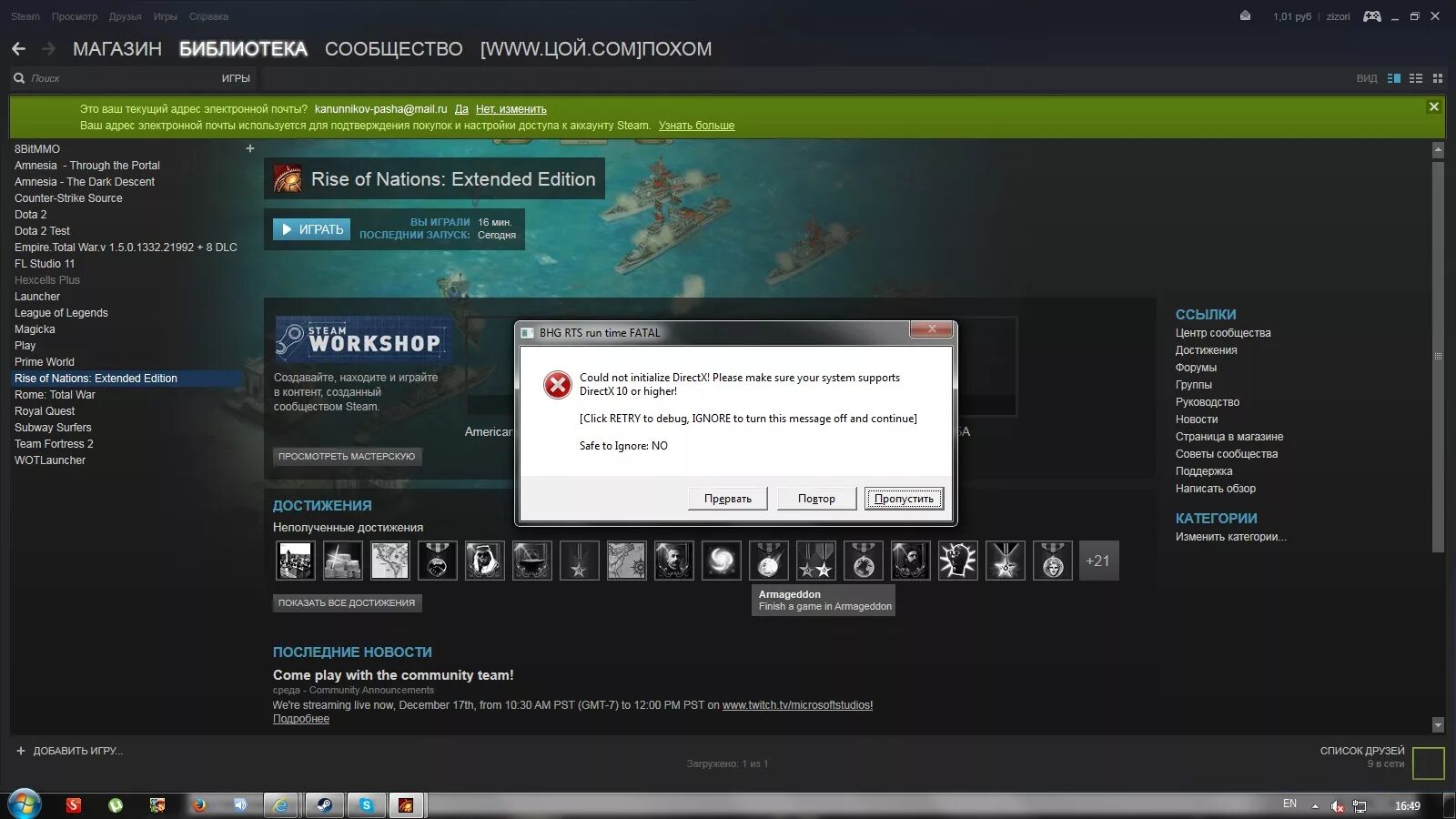This screenshot has height=819, width=1456.
Task: Open Firefox from the taskbar
Action: pos(198,804)
